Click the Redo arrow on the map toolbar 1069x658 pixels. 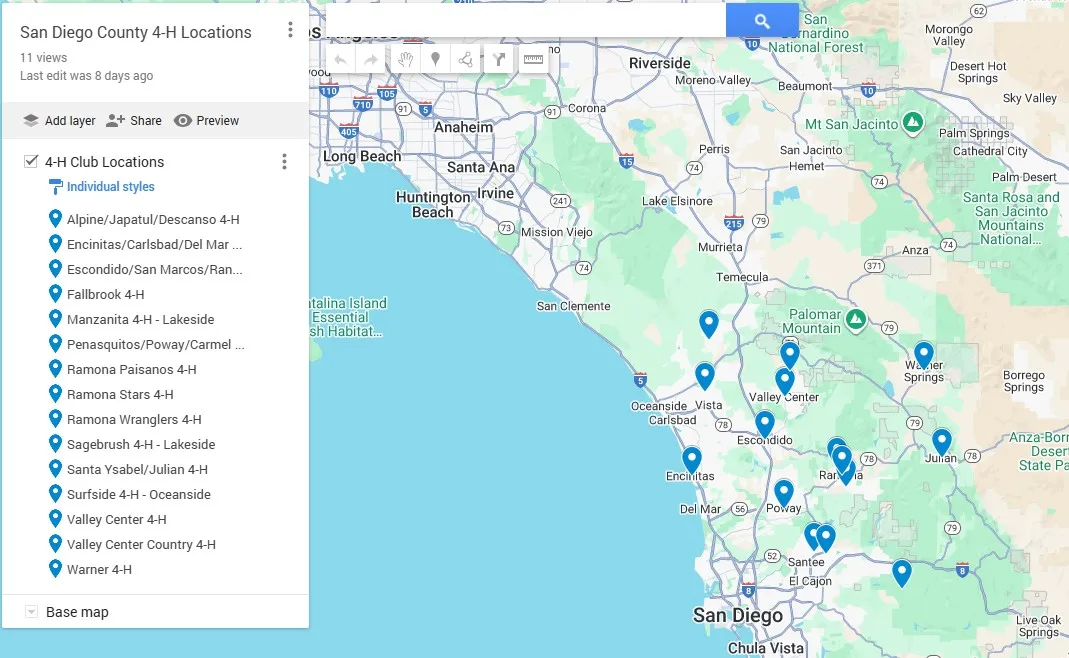[x=372, y=58]
